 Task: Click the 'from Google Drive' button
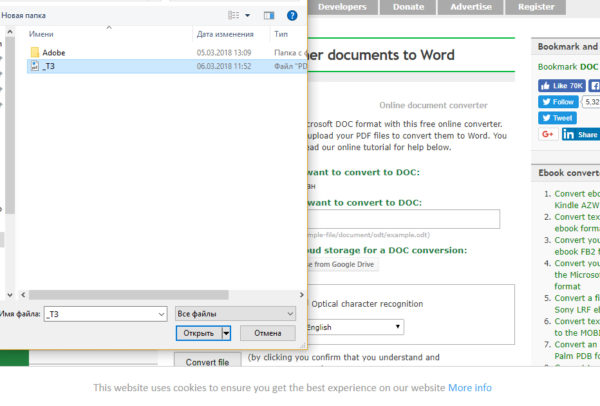[343, 264]
